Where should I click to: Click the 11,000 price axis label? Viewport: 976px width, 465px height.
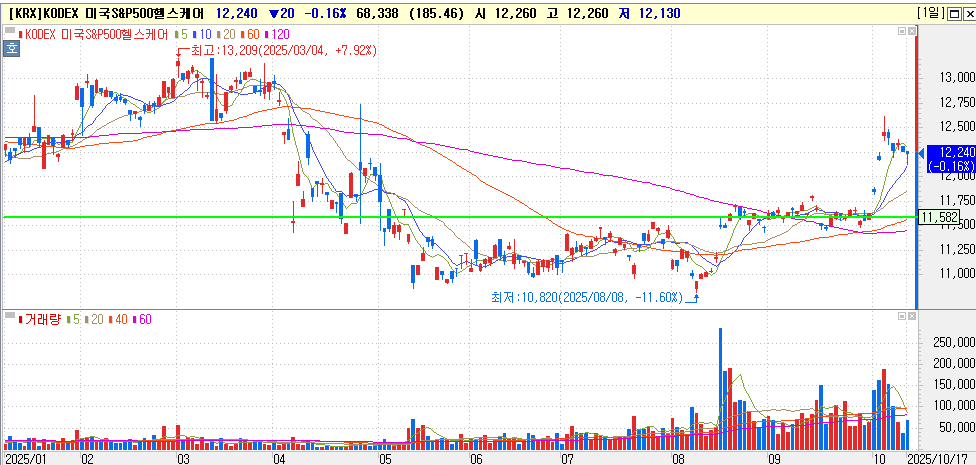957,273
